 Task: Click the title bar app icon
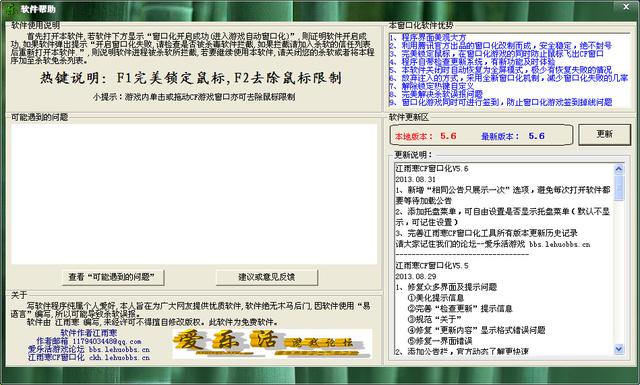pyautogui.click(x=12, y=9)
